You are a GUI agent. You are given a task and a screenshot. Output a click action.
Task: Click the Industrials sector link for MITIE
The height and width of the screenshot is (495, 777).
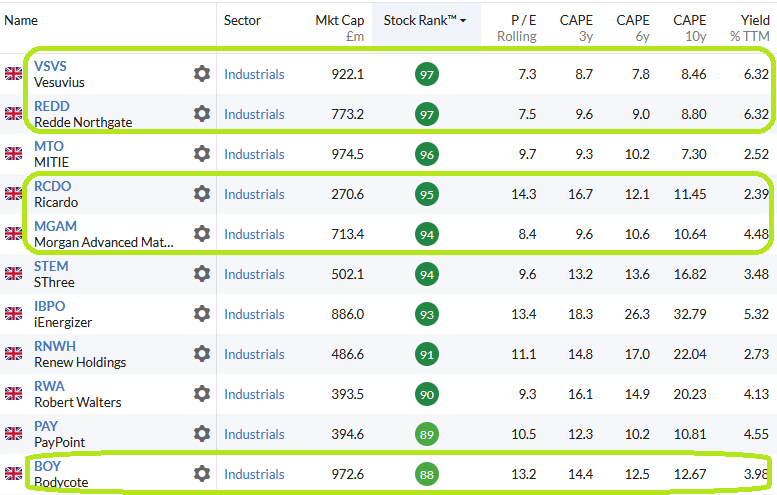254,154
